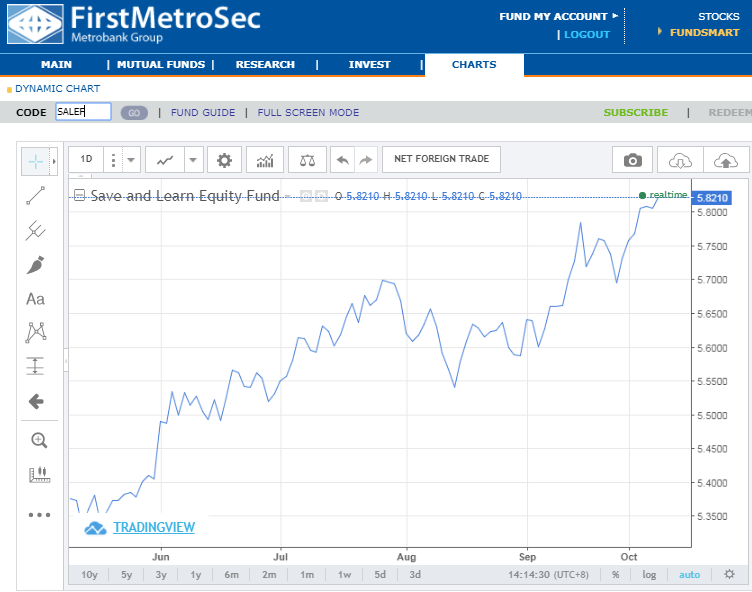This screenshot has width=752, height=592.
Task: Set chart range to 6m
Action: [x=231, y=574]
